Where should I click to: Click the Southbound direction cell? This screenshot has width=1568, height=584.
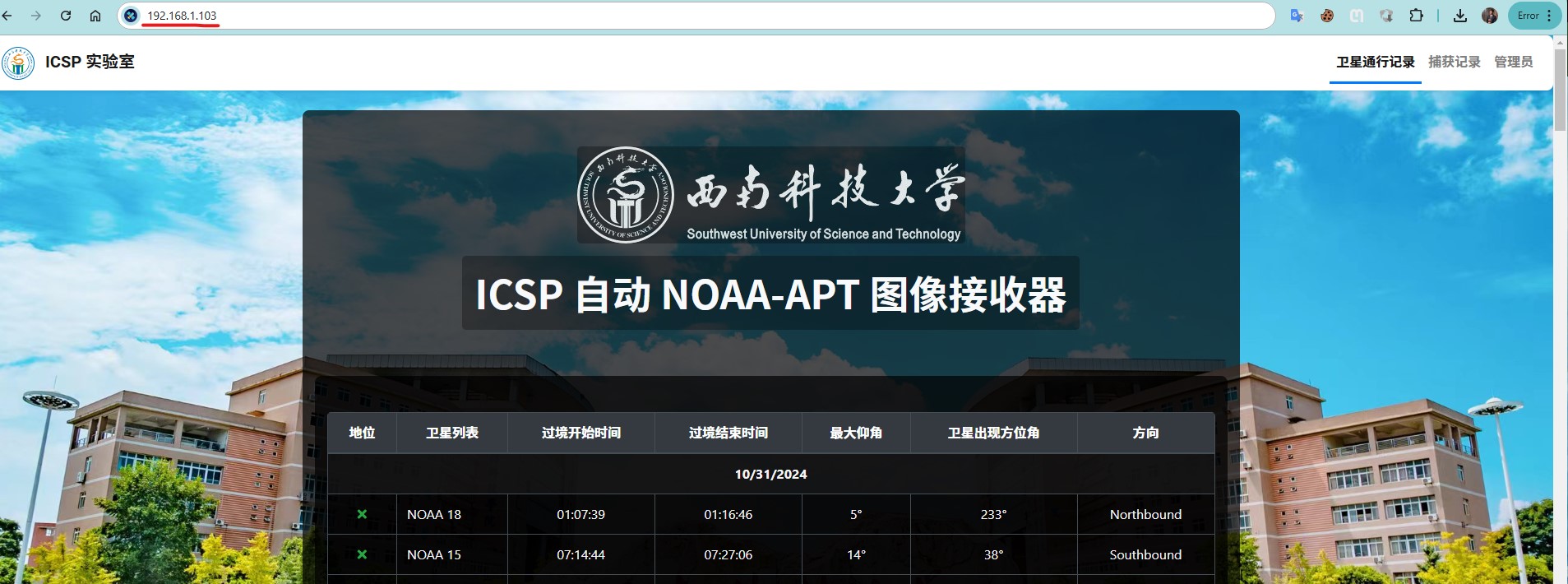[x=1145, y=554]
